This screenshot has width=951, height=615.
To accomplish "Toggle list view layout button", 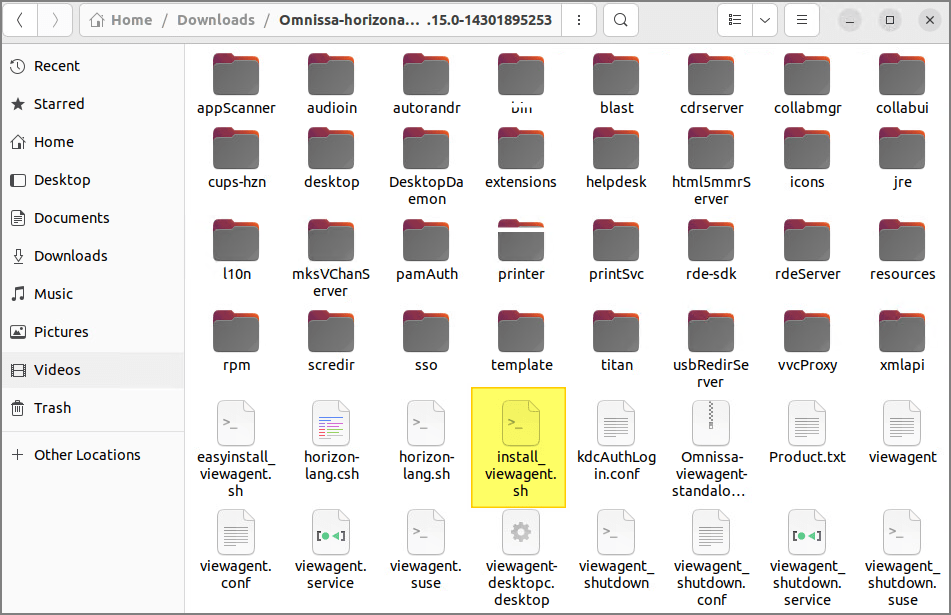I will (x=736, y=20).
